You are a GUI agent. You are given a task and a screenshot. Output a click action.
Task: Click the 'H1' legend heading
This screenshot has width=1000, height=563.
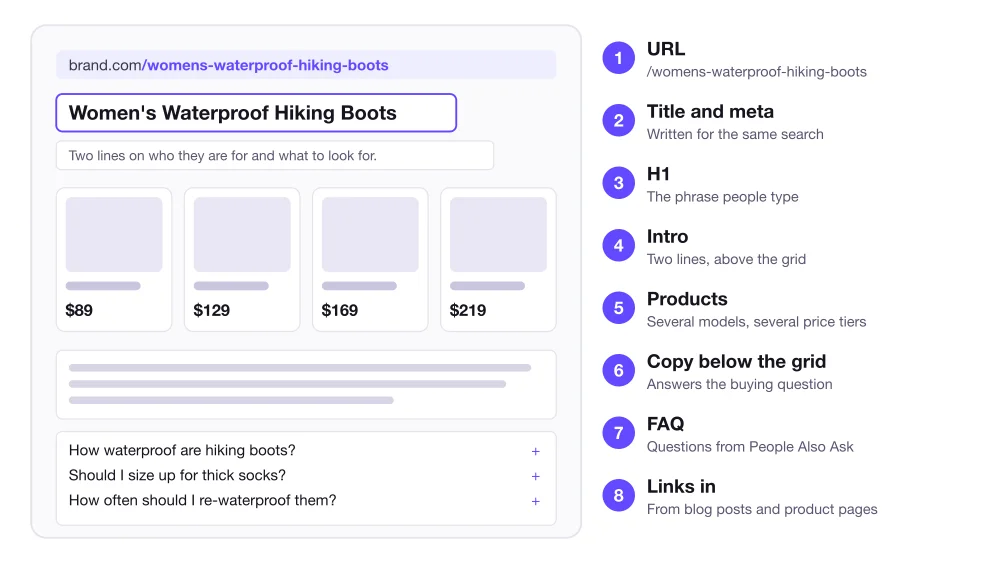coord(658,174)
